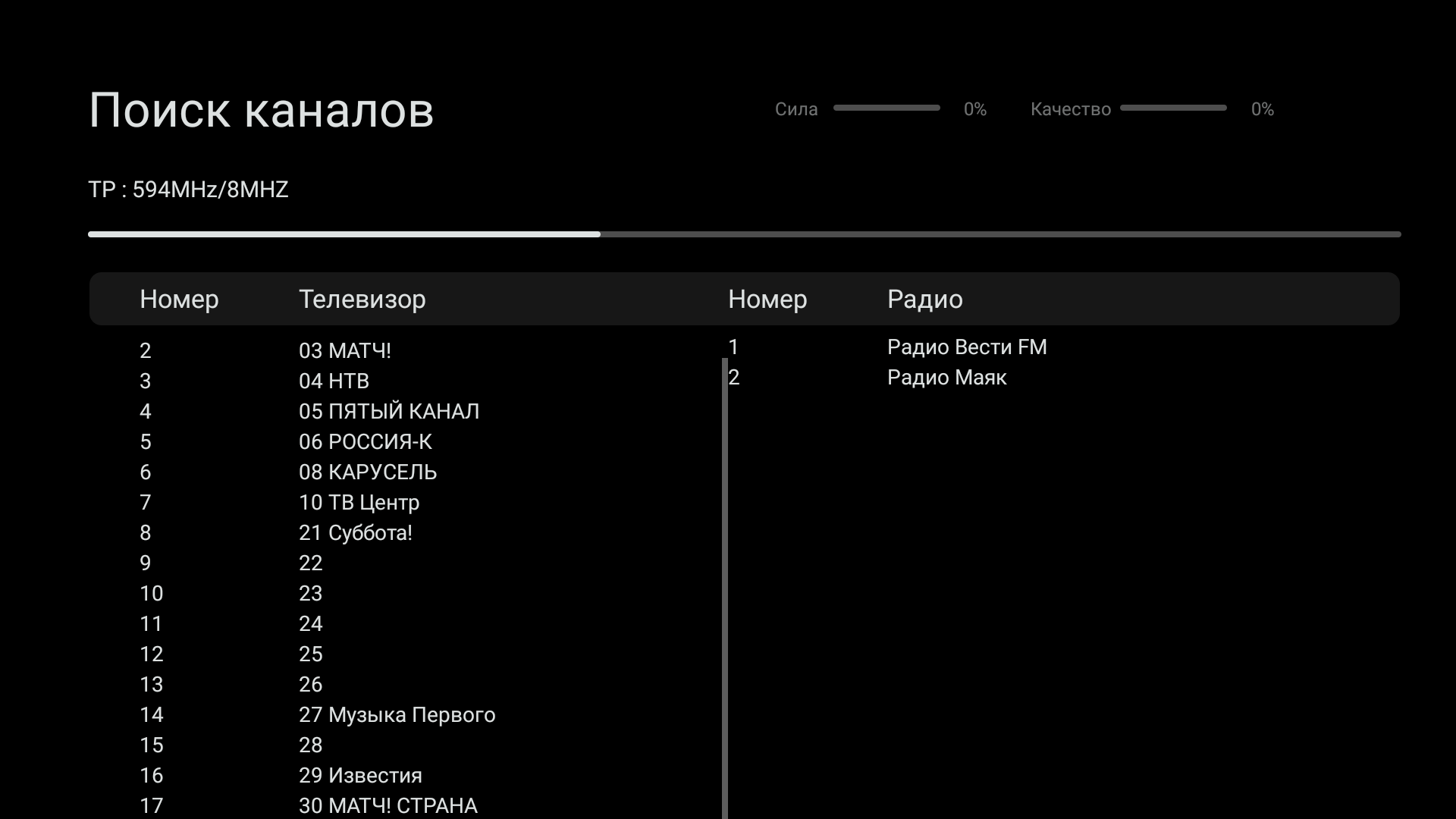Image resolution: width=1456 pixels, height=819 pixels.
Task: Click the Телевизор column header
Action: tap(362, 300)
